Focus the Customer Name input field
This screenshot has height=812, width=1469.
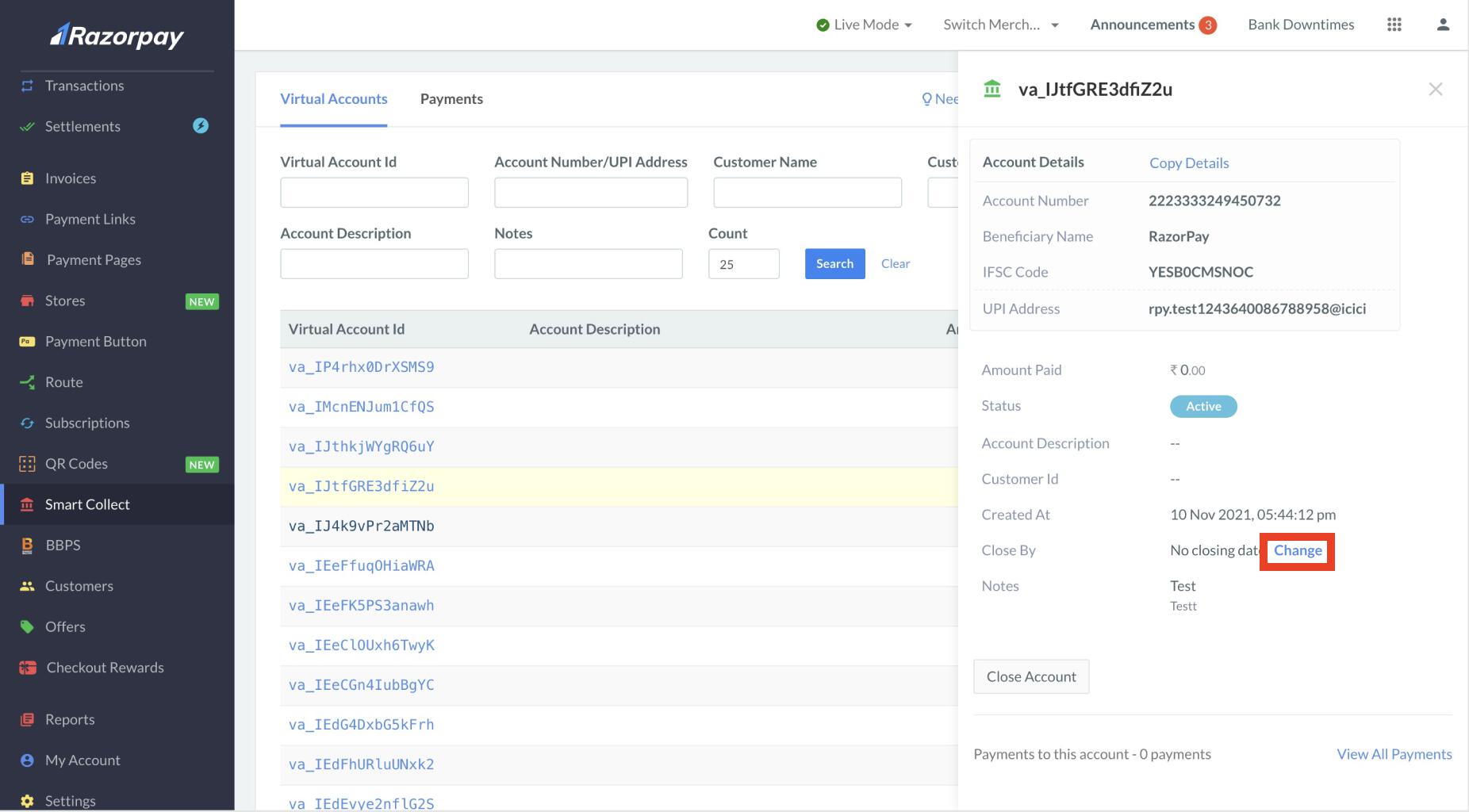(807, 192)
